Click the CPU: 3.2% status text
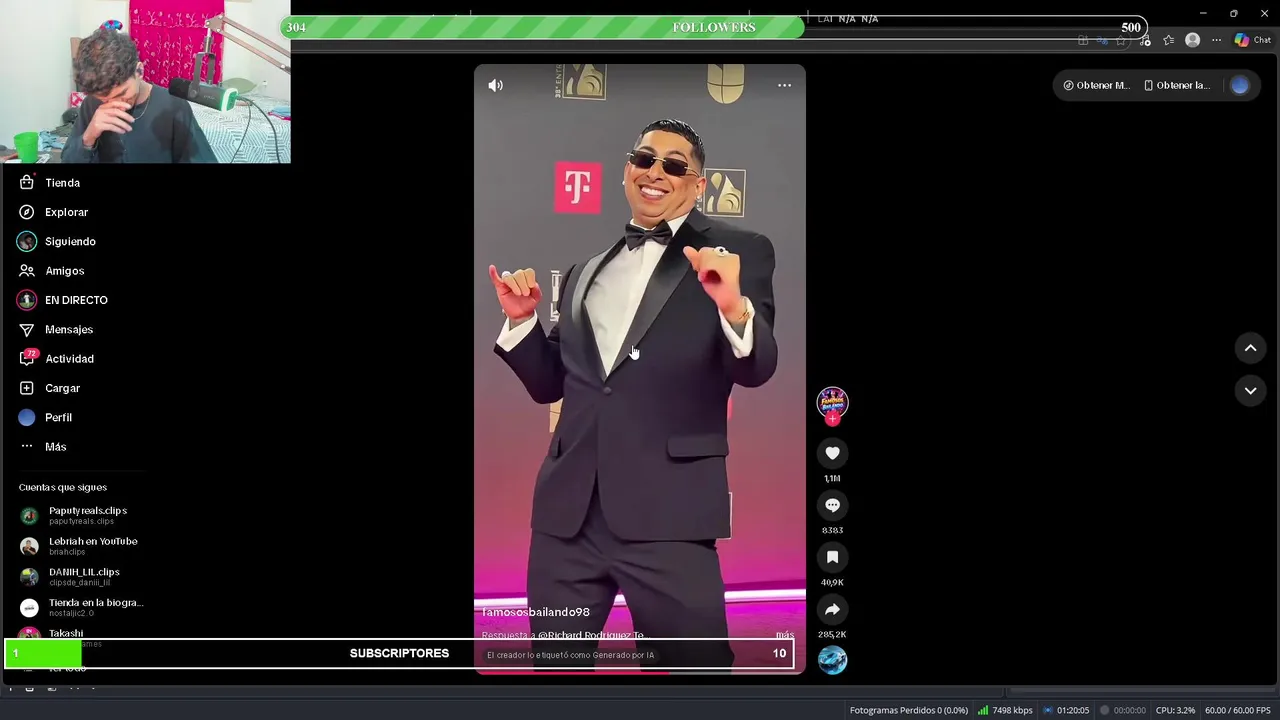The width and height of the screenshot is (1280, 720). pyautogui.click(x=1175, y=710)
